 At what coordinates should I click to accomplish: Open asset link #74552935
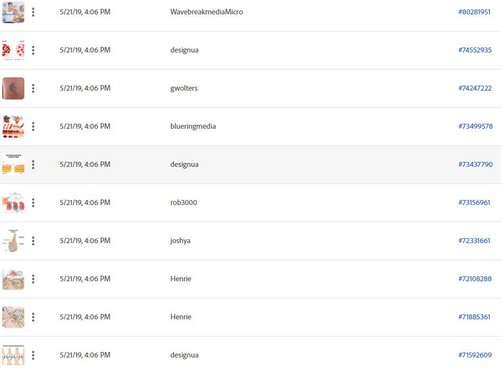[x=475, y=50]
